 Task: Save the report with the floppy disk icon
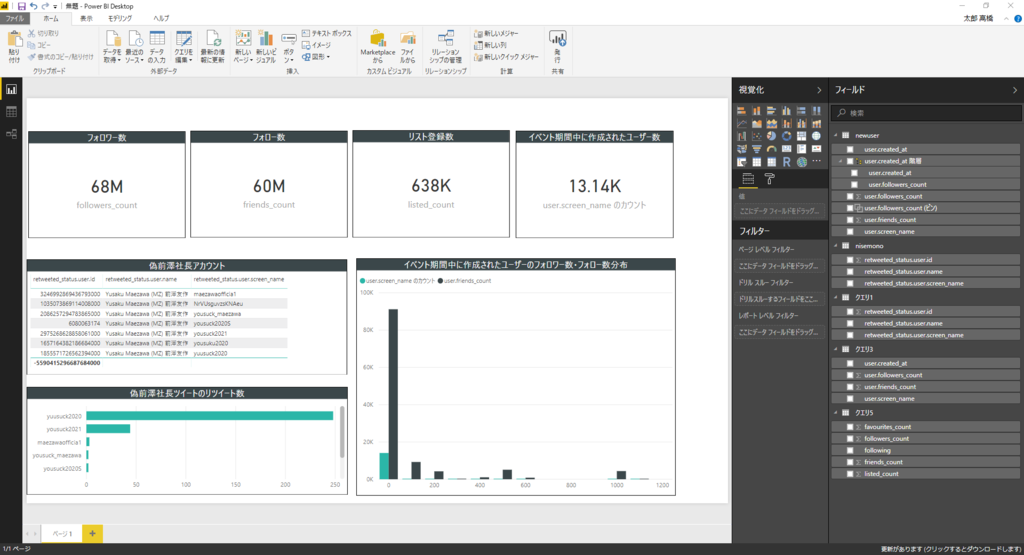[22, 6]
